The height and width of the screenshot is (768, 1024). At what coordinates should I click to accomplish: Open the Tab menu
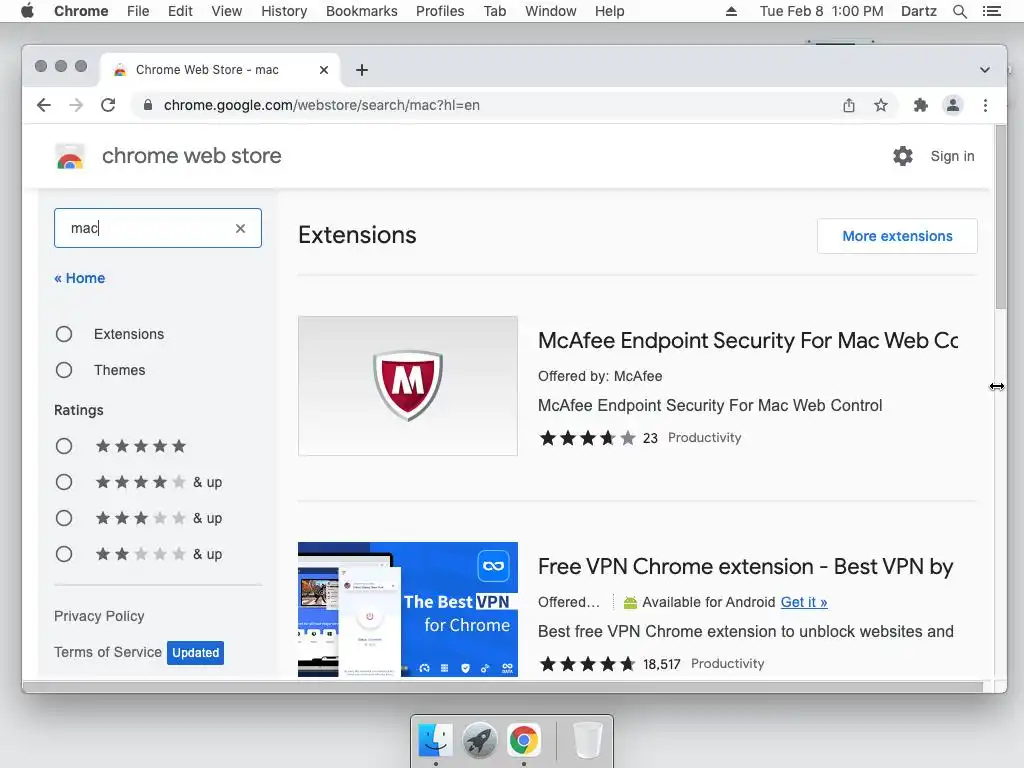pyautogui.click(x=494, y=11)
